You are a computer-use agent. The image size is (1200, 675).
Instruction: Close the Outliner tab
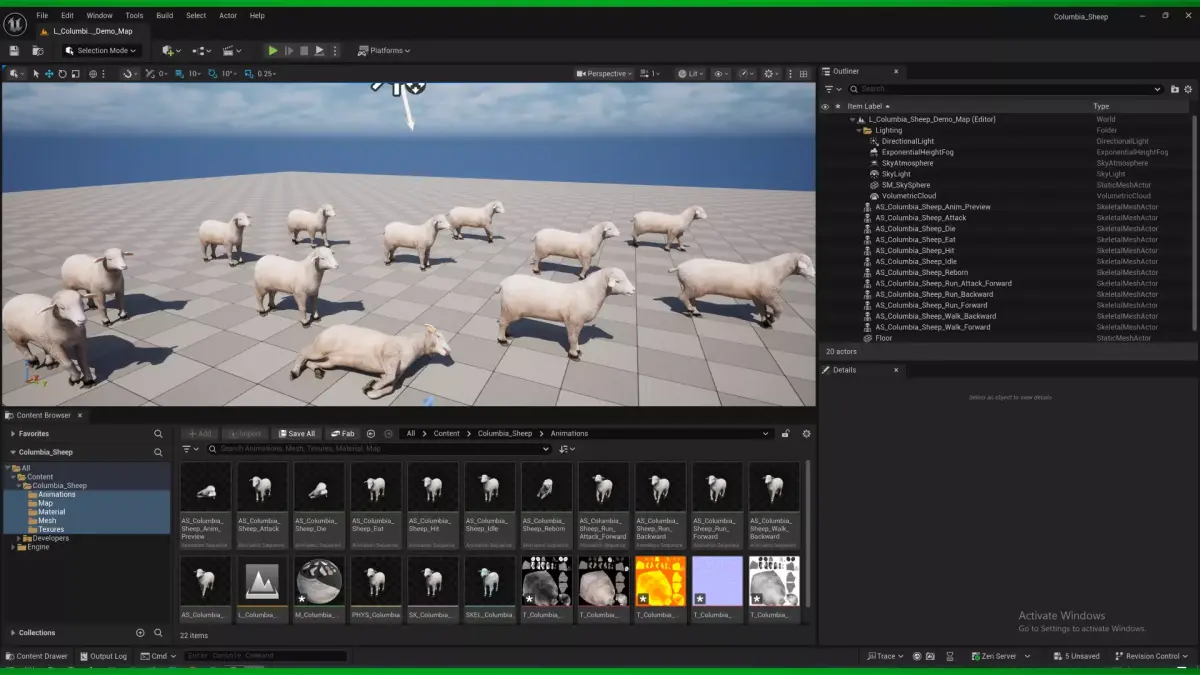point(896,71)
